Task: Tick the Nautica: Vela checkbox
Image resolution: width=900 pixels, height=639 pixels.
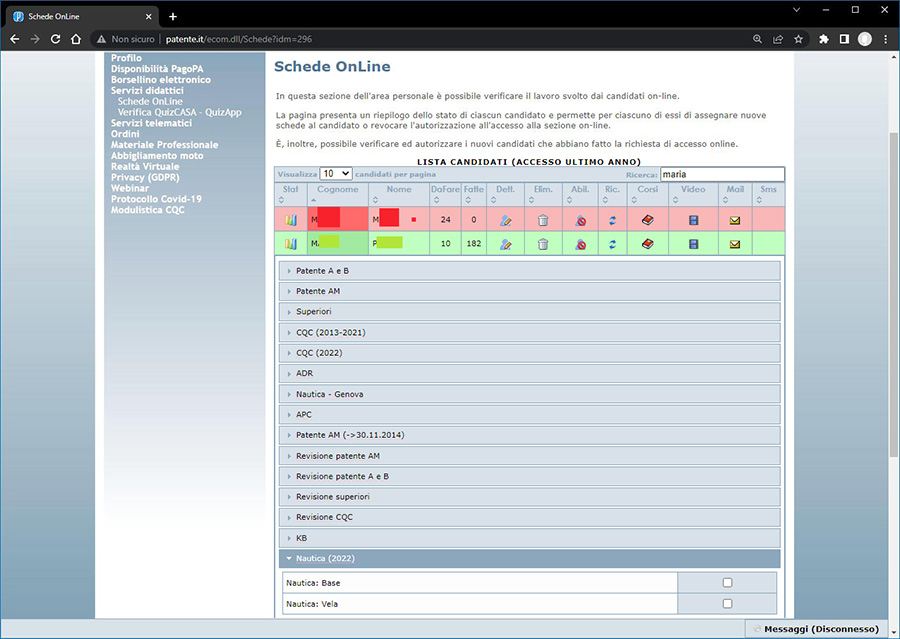Action: [x=727, y=604]
